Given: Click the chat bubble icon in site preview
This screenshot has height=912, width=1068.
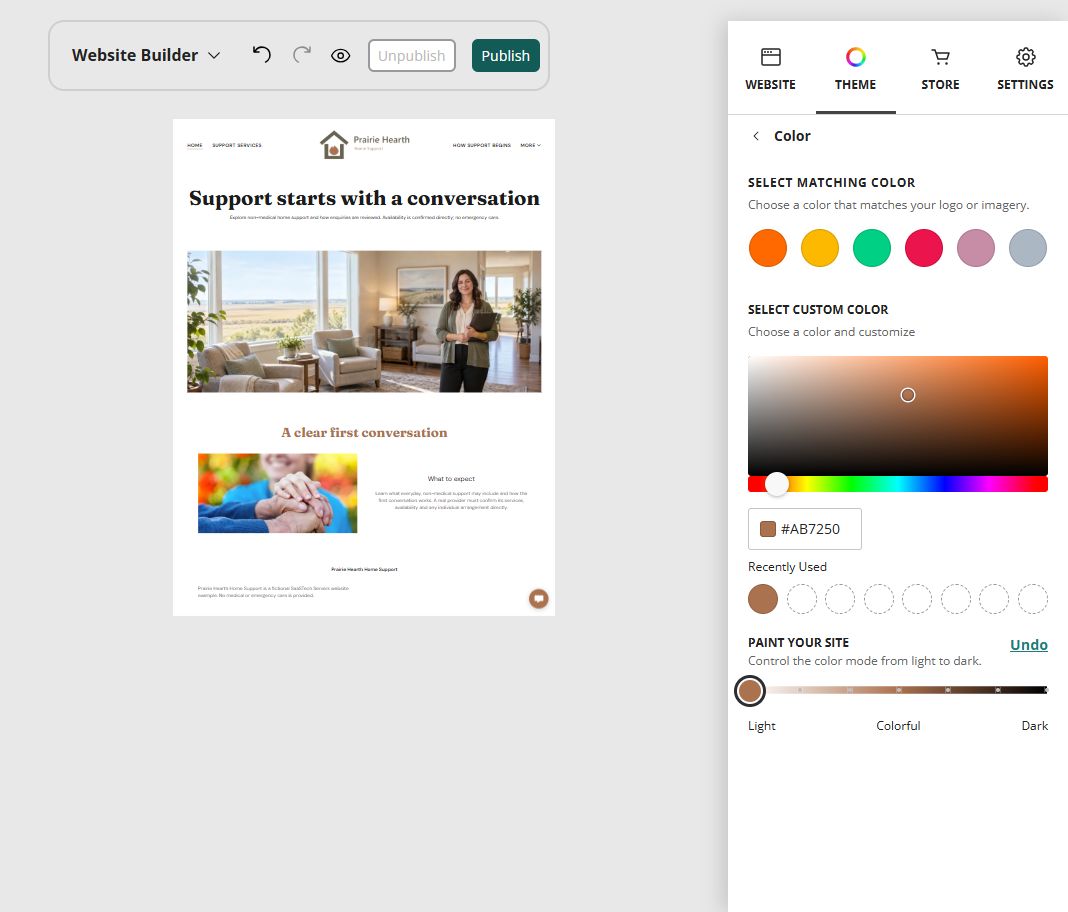Looking at the screenshot, I should pos(539,599).
